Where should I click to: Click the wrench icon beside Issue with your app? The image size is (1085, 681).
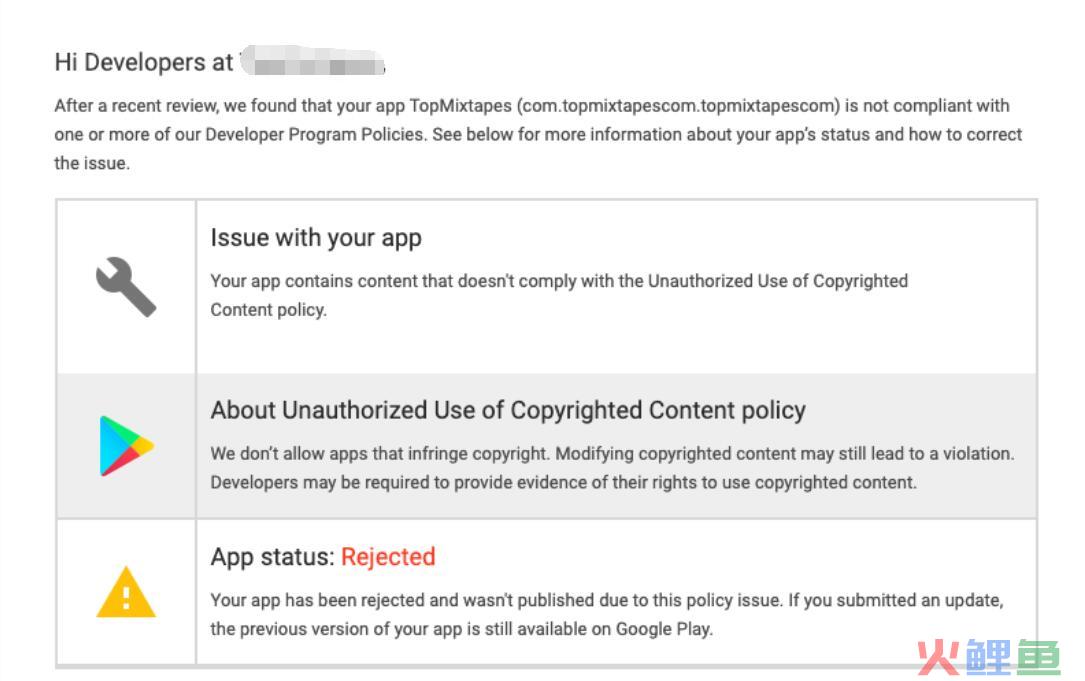(x=126, y=287)
